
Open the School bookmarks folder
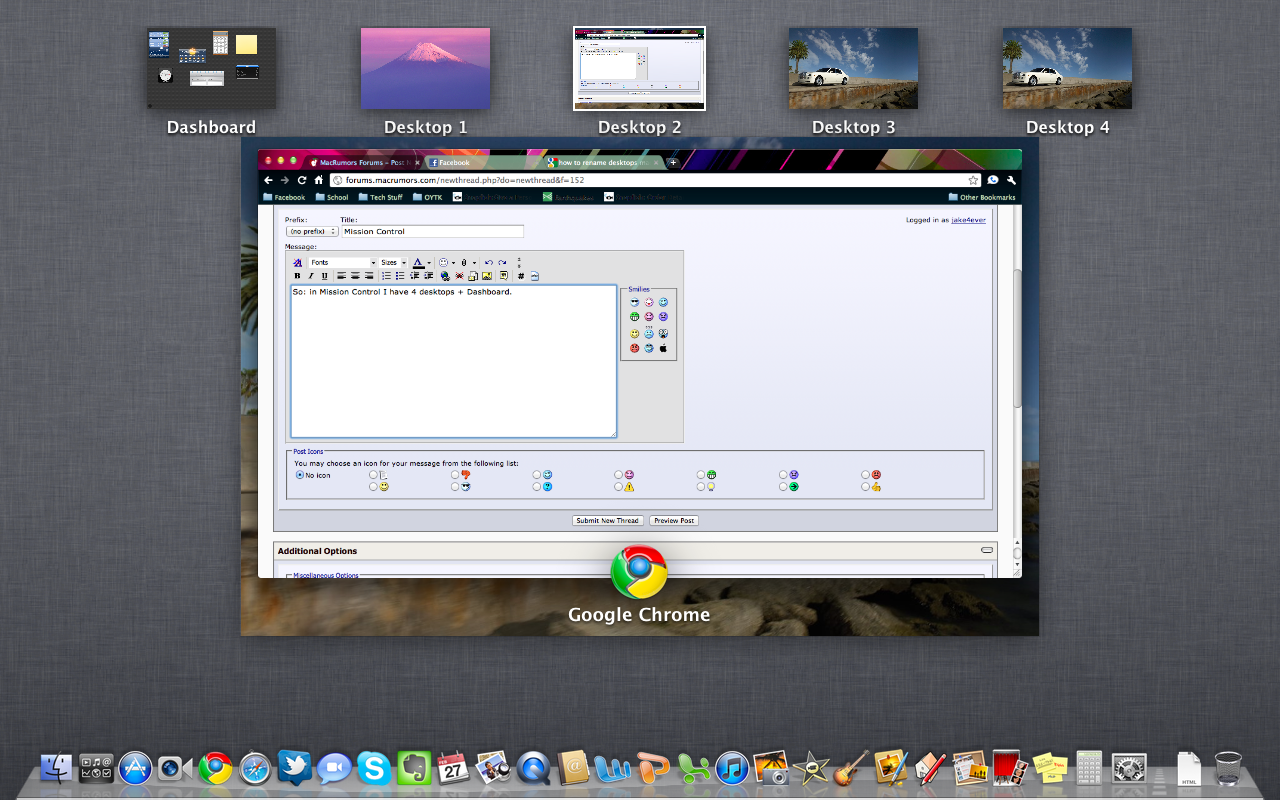[331, 197]
